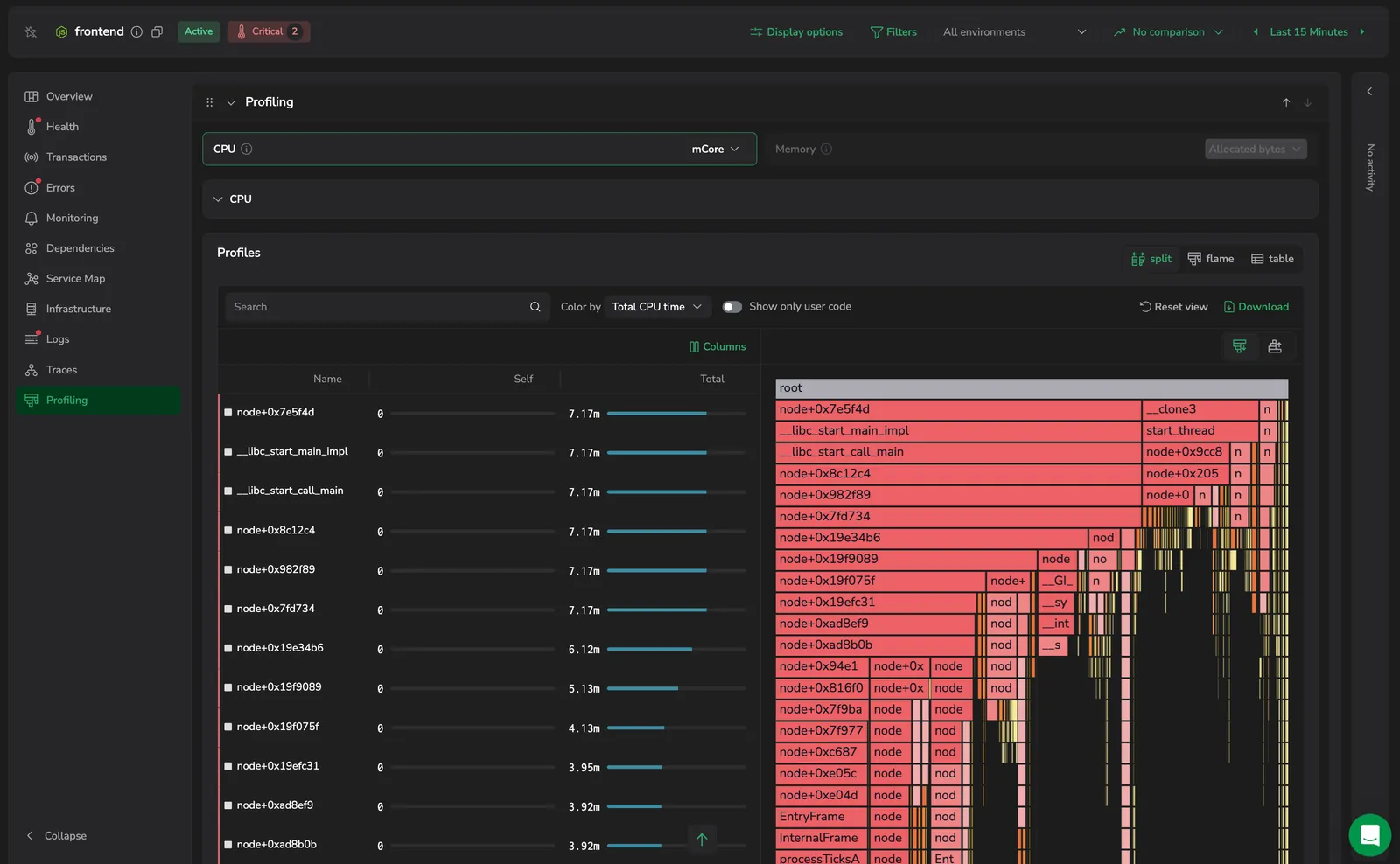Viewport: 1400px width, 864px height.
Task: Select the flame graph layout icon
Action: pos(1275,346)
